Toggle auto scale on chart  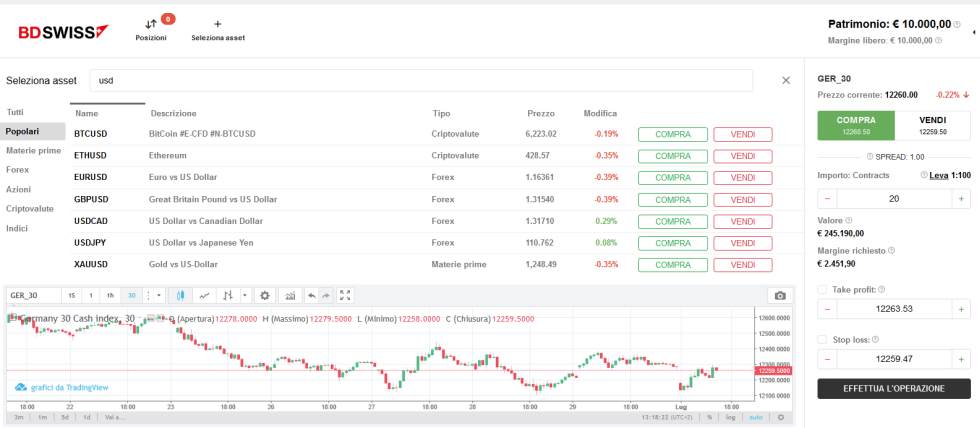[x=756, y=417]
